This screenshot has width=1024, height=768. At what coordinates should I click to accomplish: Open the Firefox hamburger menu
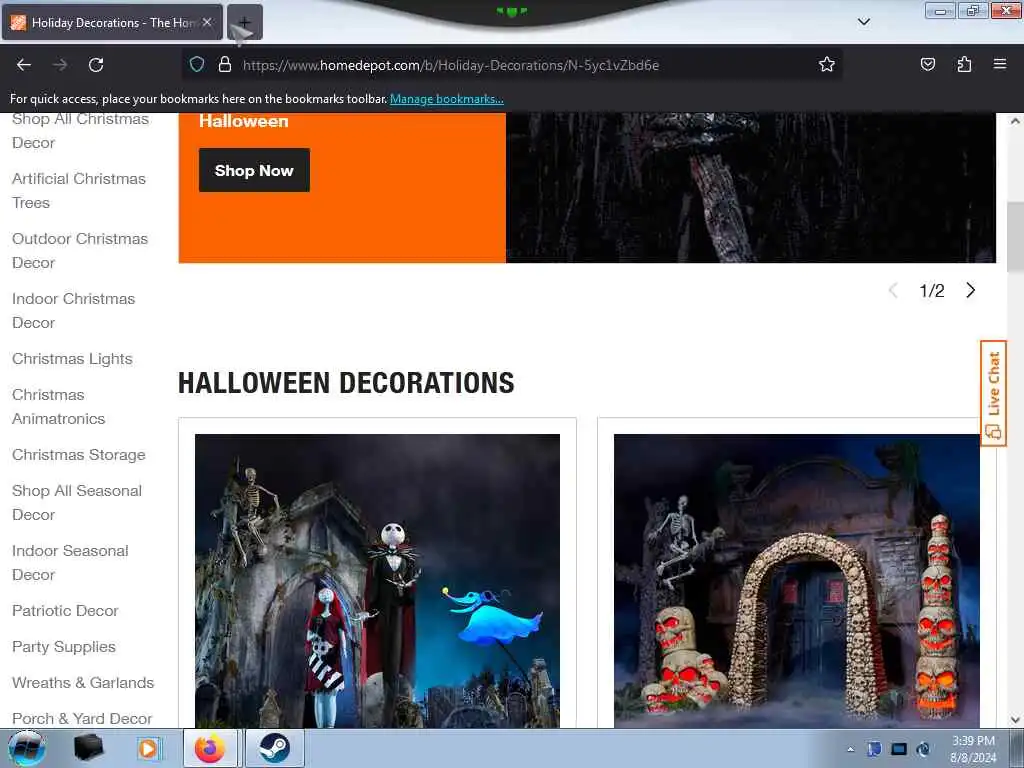[1000, 65]
